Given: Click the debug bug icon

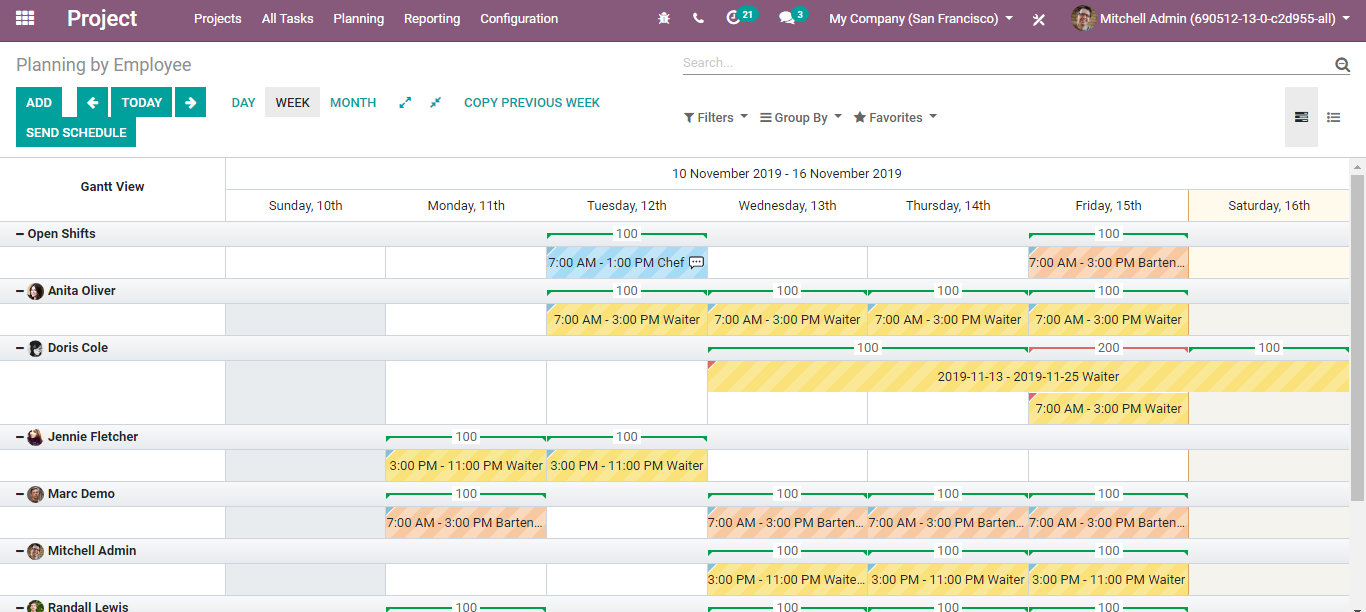Looking at the screenshot, I should (664, 18).
